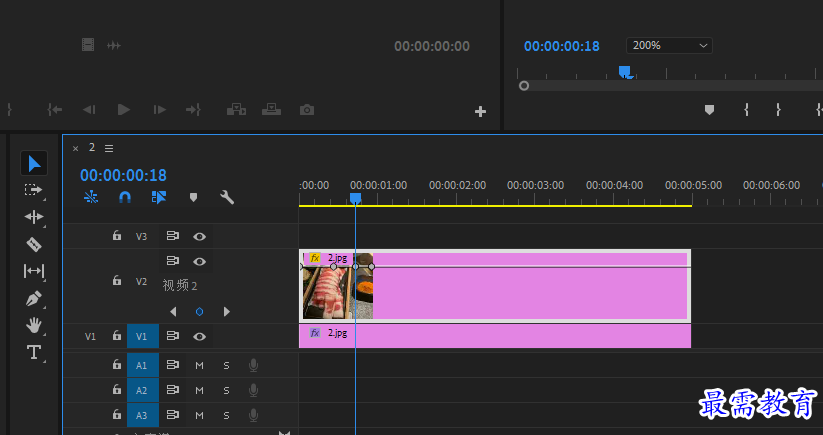This screenshot has width=823, height=435.
Task: Open fx badge on V1 clip
Action: (314, 333)
